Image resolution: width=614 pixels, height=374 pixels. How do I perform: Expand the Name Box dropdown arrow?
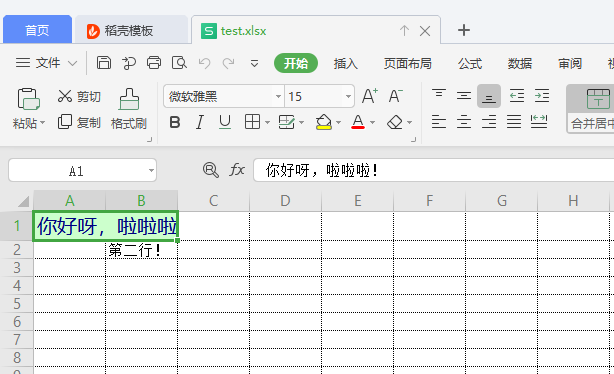(151, 170)
